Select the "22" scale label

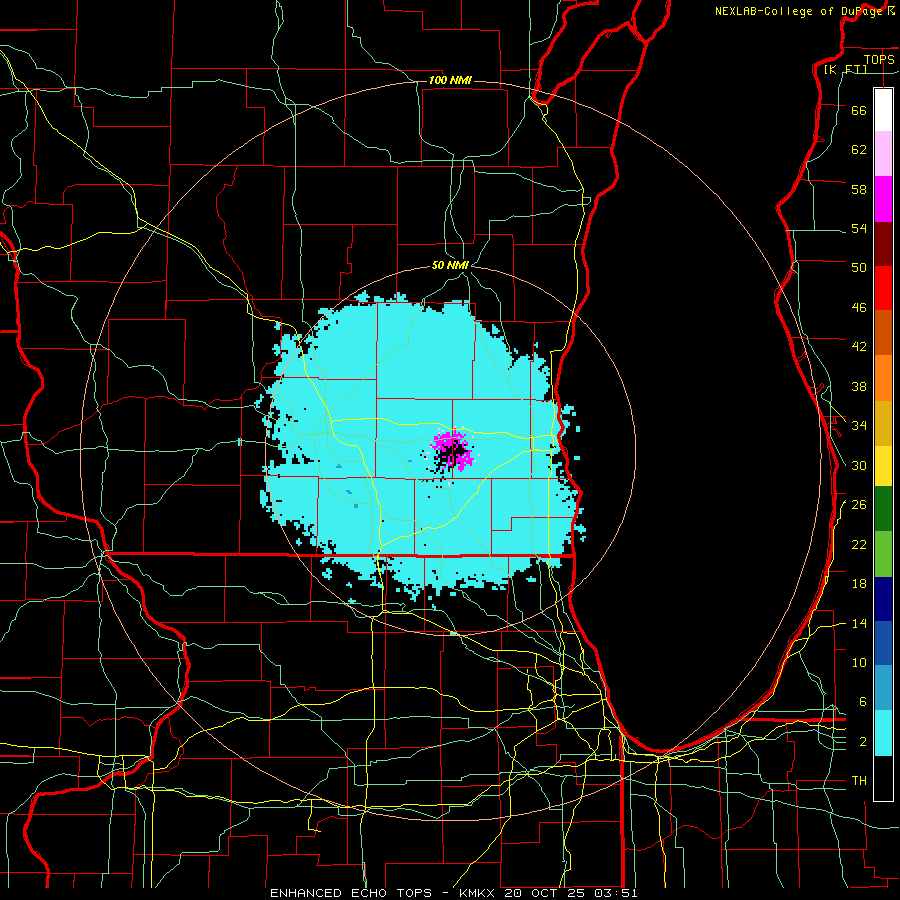[859, 544]
